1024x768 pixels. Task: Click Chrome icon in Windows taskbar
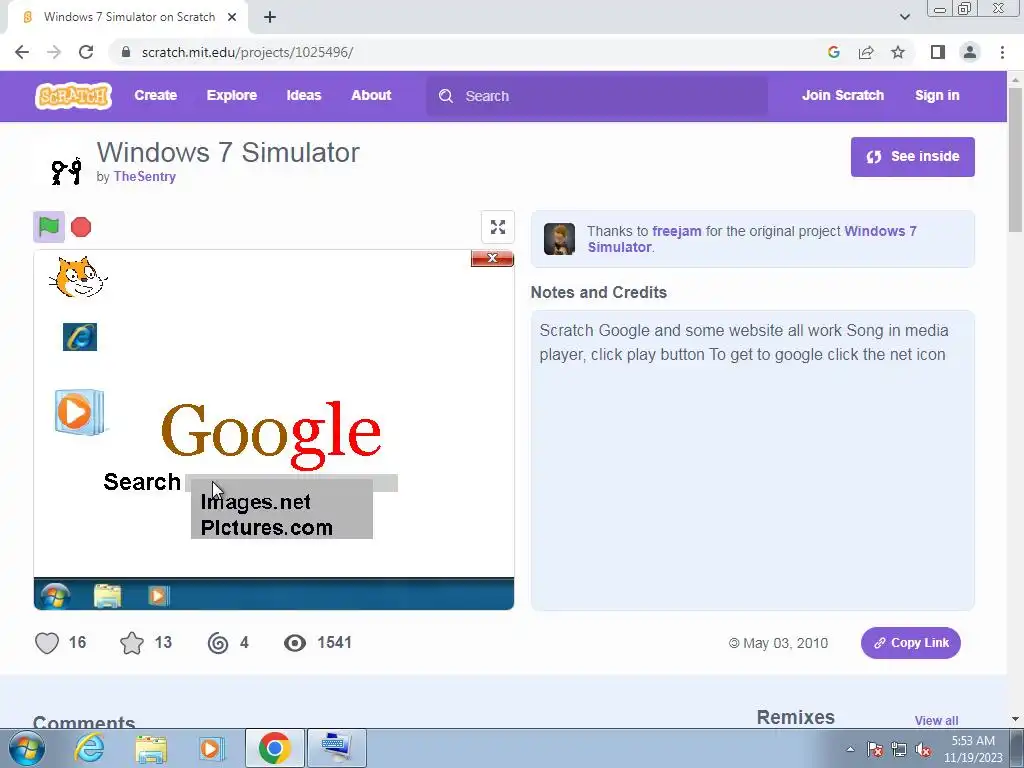[x=274, y=748]
